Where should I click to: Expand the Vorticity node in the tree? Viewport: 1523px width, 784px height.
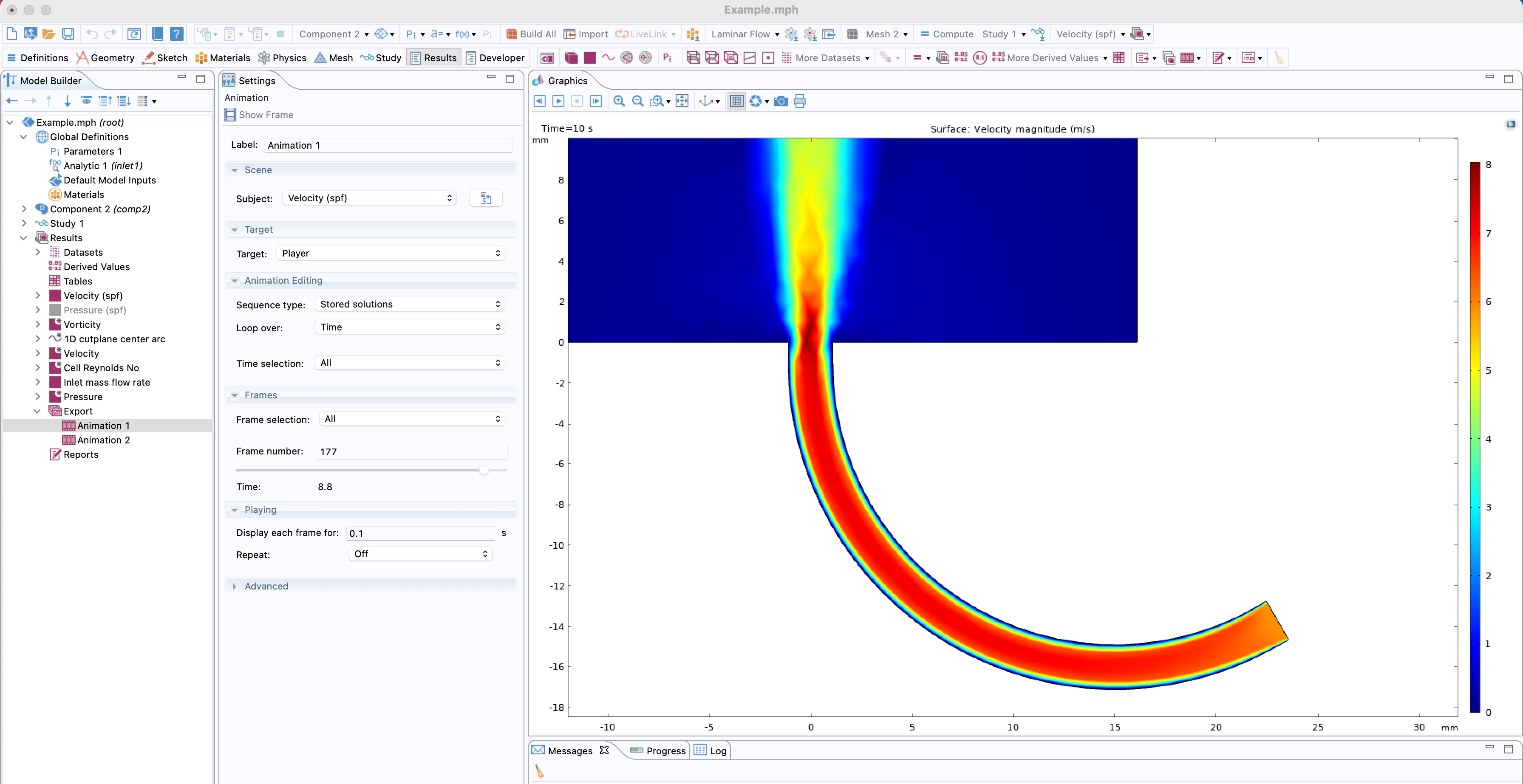38,324
